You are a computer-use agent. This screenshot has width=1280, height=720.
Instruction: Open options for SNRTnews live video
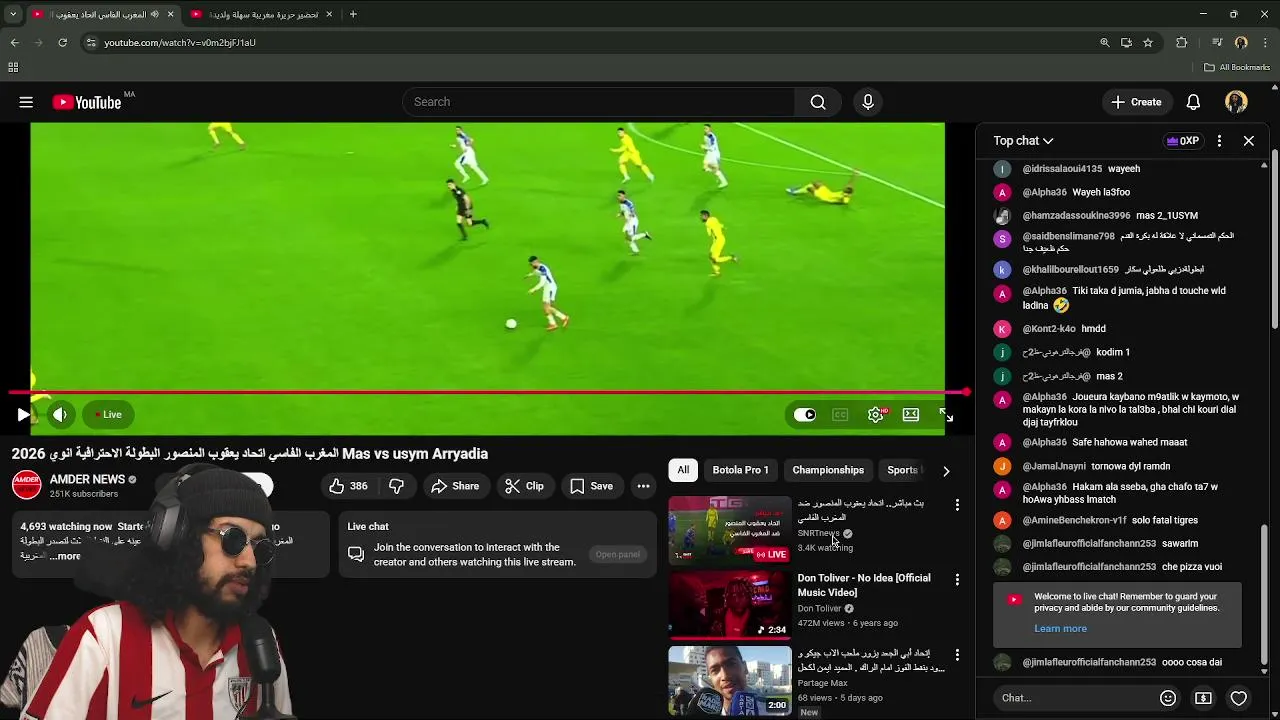(x=957, y=505)
